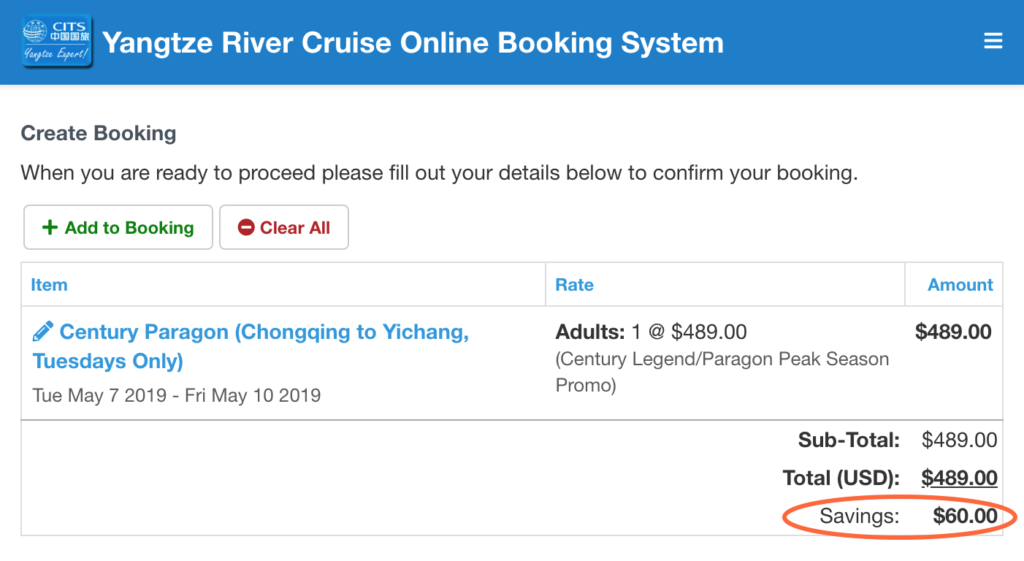The width and height of the screenshot is (1024, 561).
Task: Click the Yangtze River Cruise Online Booking System title
Action: click(x=413, y=43)
